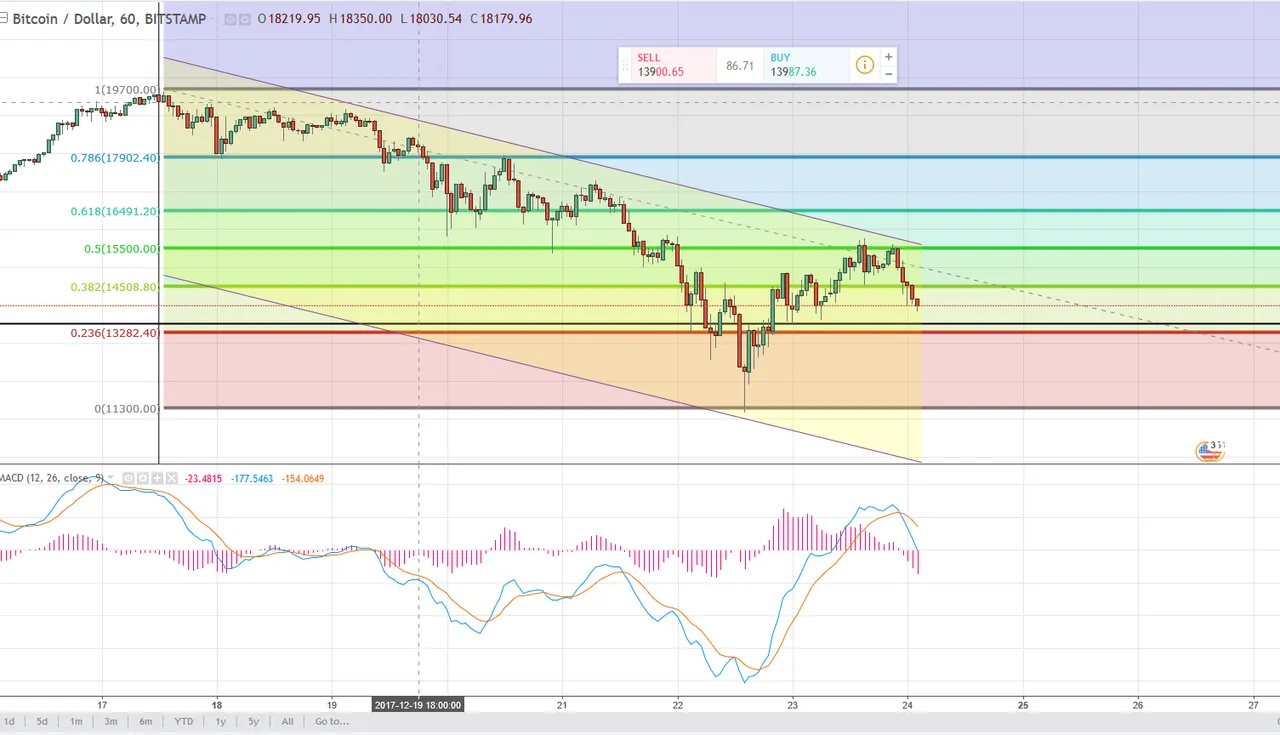Click the US flag event marker
This screenshot has width=1280, height=735.
click(1210, 451)
